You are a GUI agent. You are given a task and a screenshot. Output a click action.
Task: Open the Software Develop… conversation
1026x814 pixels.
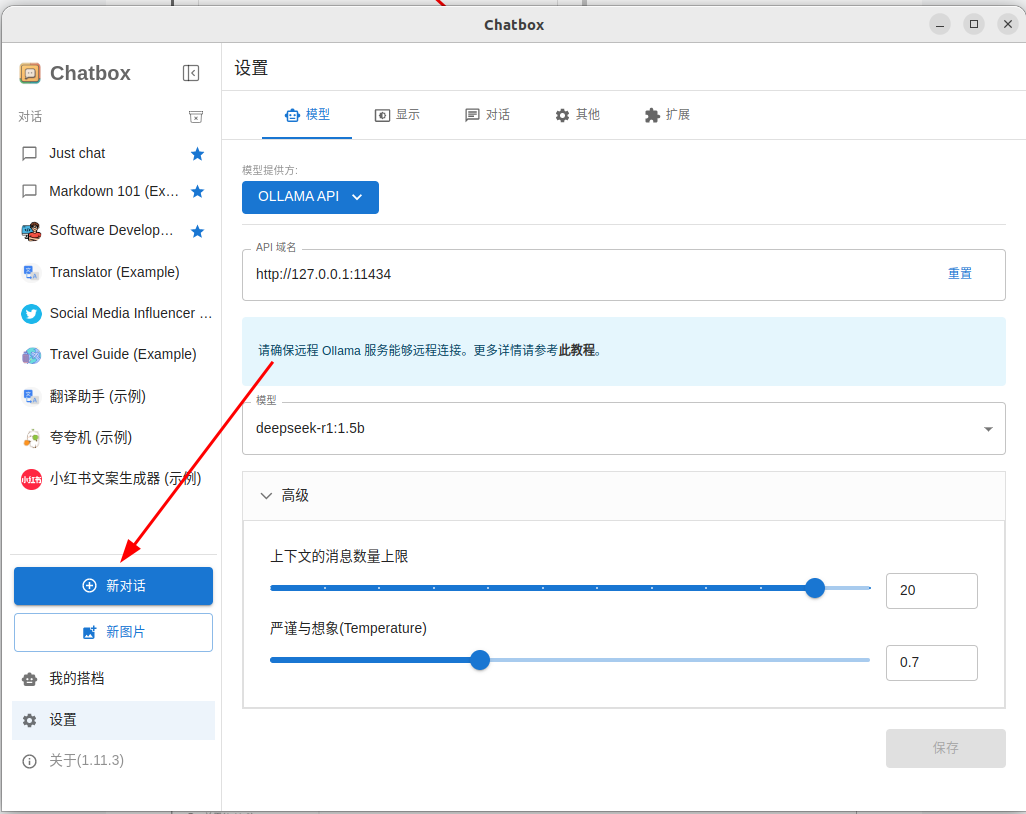click(x=113, y=231)
